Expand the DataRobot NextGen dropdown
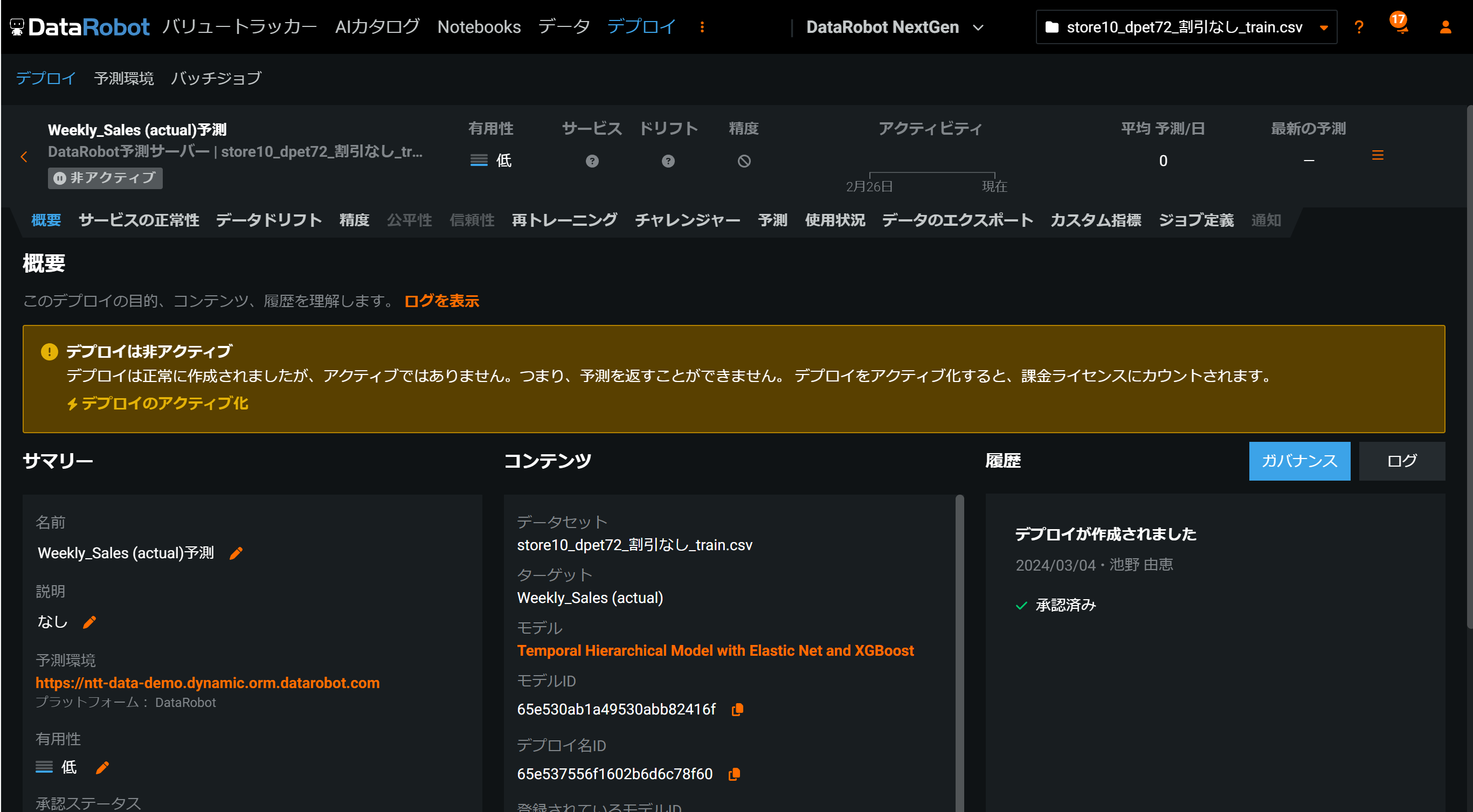The image size is (1473, 812). click(x=895, y=27)
